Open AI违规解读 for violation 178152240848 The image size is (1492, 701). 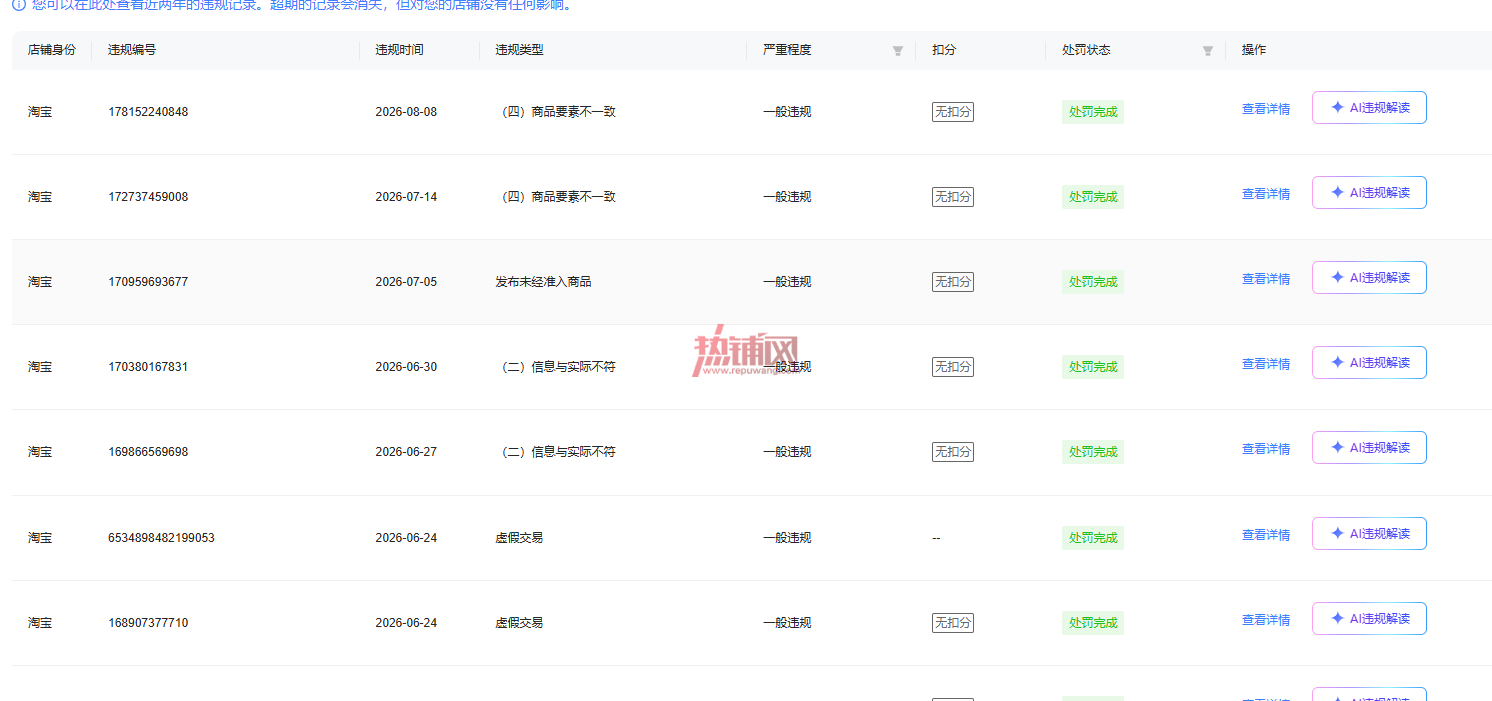[1369, 108]
